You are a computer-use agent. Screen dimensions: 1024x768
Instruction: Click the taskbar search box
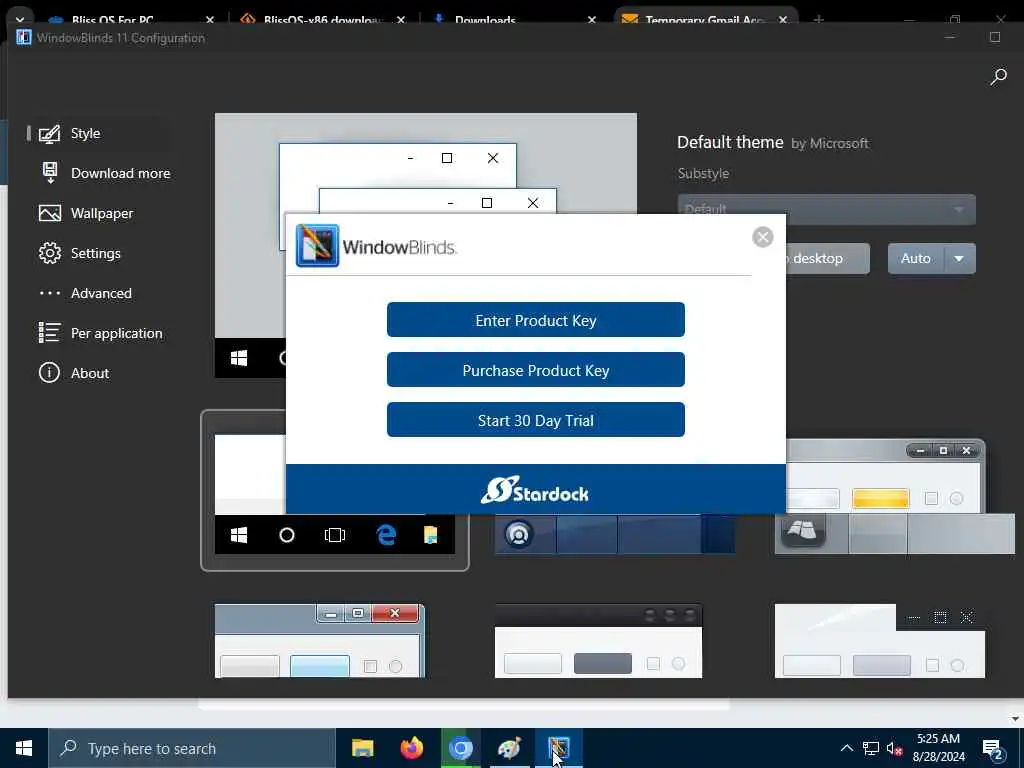pos(192,748)
